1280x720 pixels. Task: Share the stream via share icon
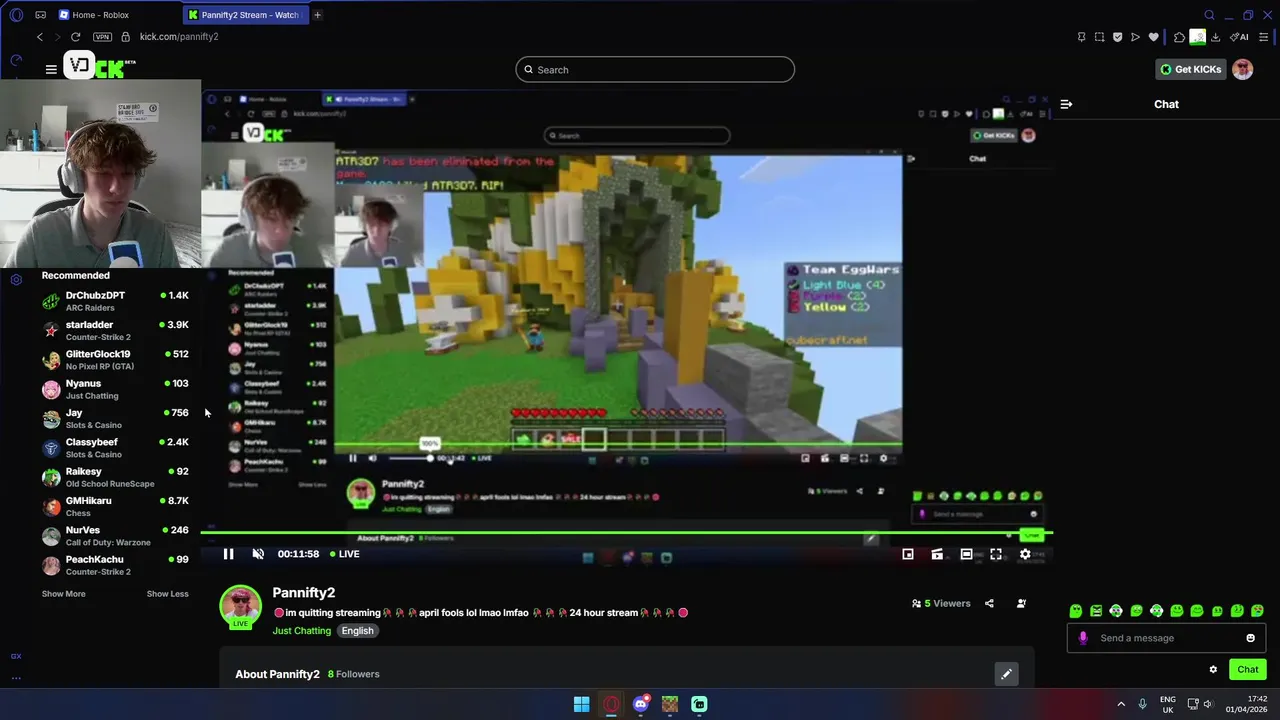(989, 604)
